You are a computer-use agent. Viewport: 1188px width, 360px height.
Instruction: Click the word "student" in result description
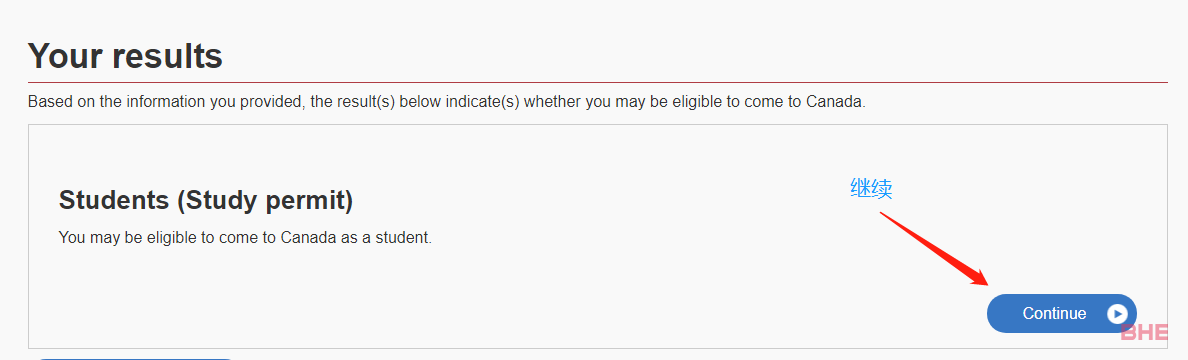(x=407, y=237)
